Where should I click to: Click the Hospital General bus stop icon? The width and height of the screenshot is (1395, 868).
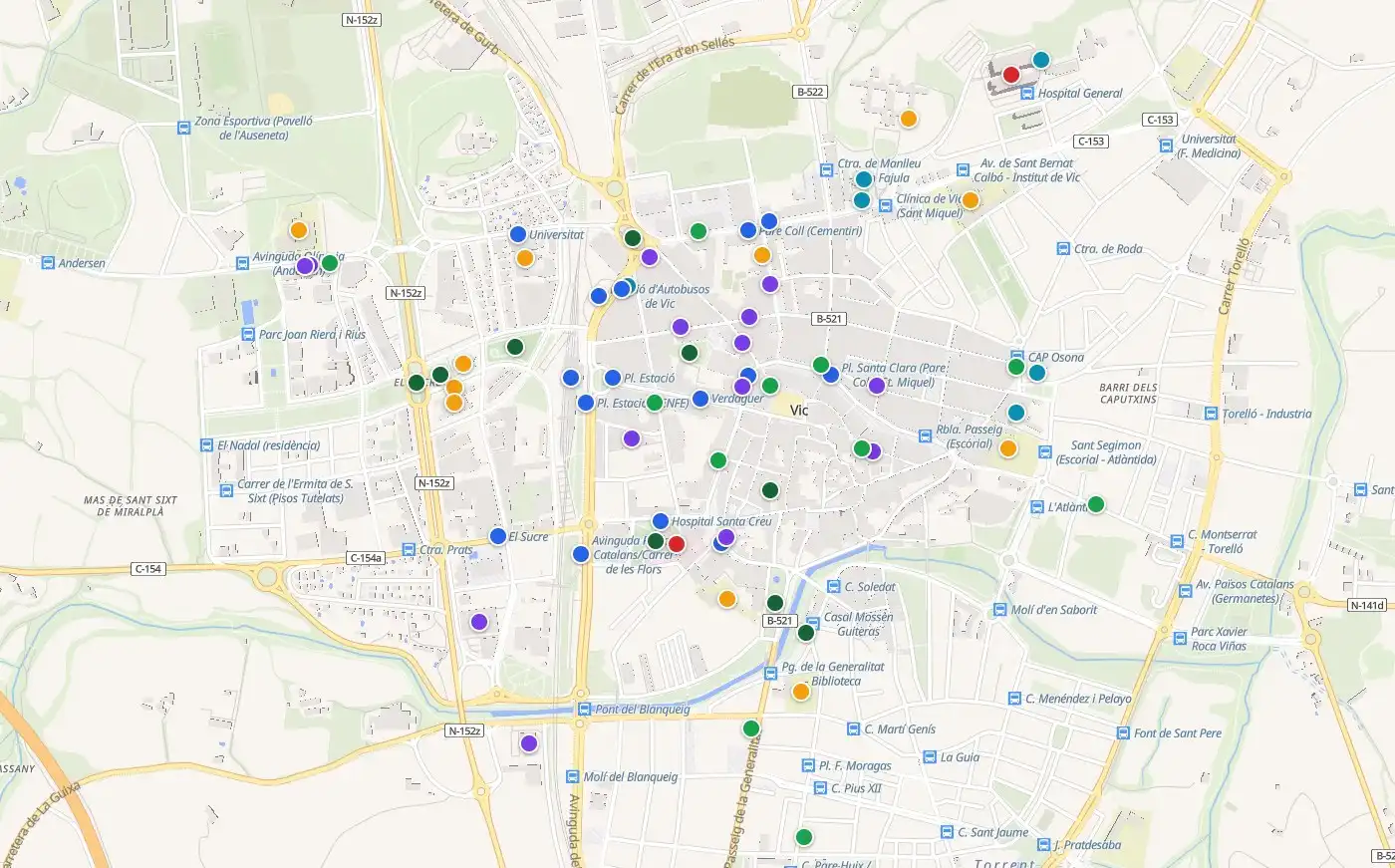[x=1027, y=94]
